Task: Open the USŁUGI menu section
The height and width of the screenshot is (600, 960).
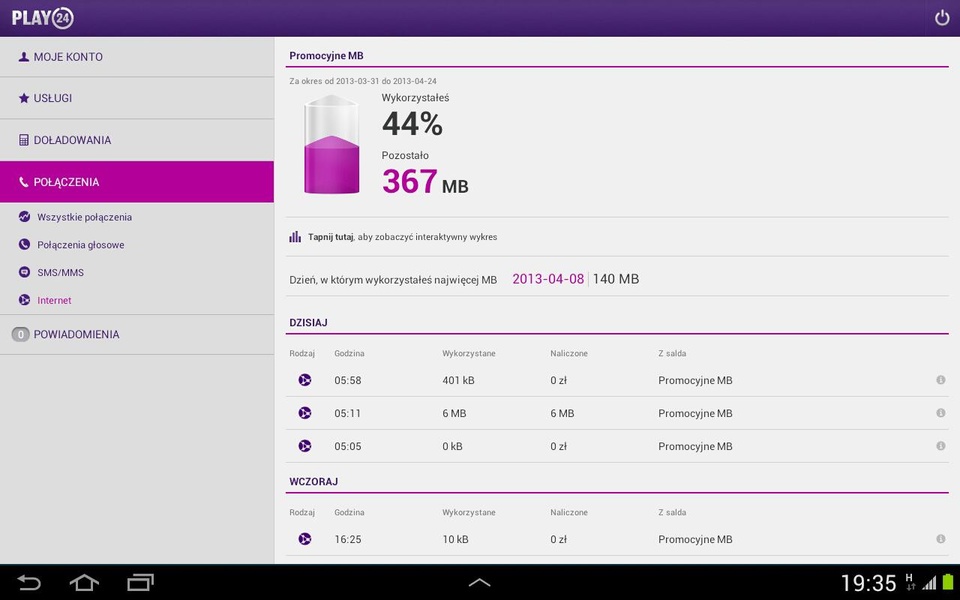Action: 137,98
